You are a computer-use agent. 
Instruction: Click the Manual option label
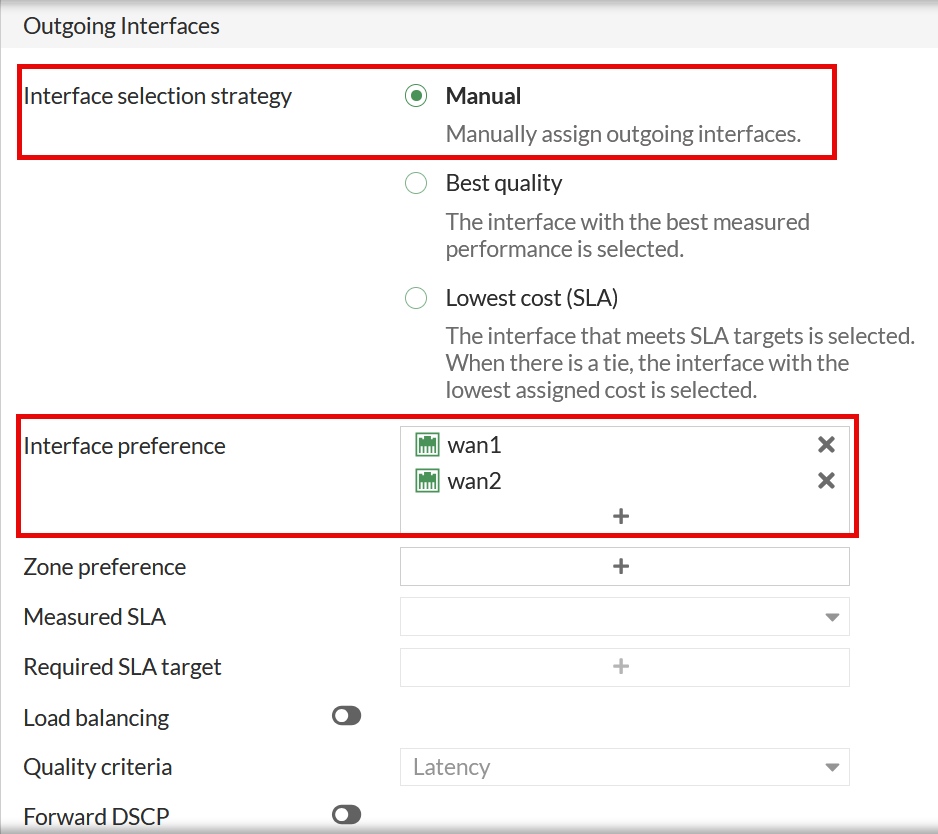coord(483,97)
